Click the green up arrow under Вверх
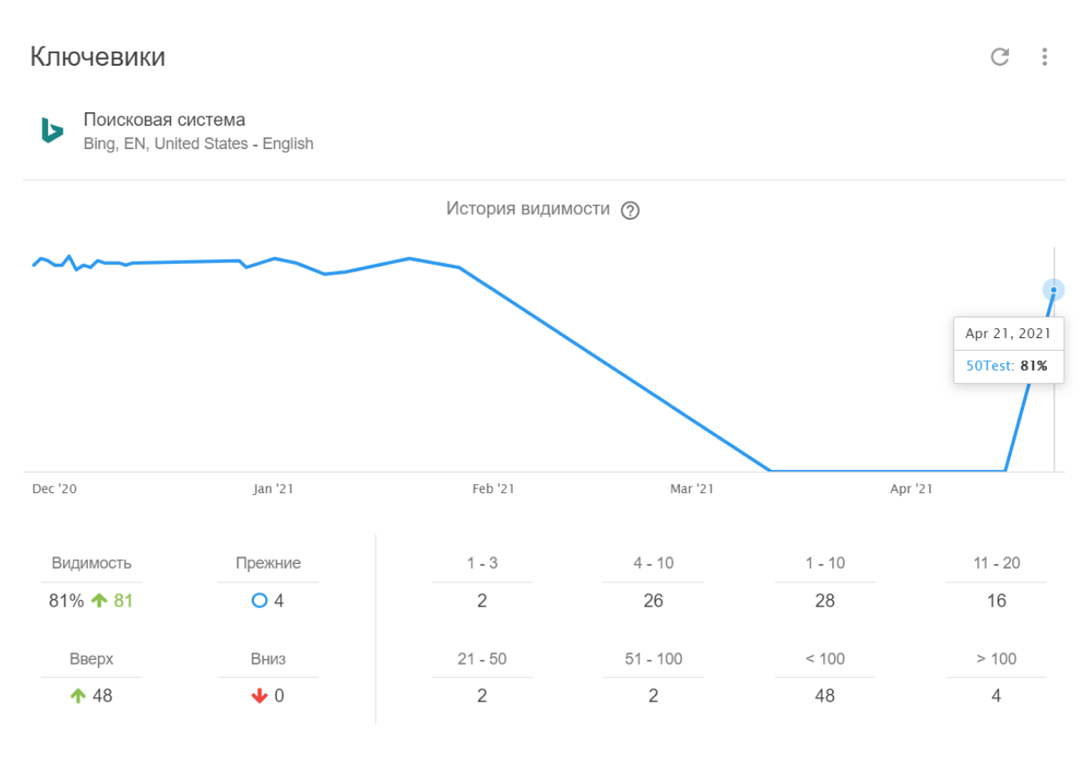 point(78,696)
